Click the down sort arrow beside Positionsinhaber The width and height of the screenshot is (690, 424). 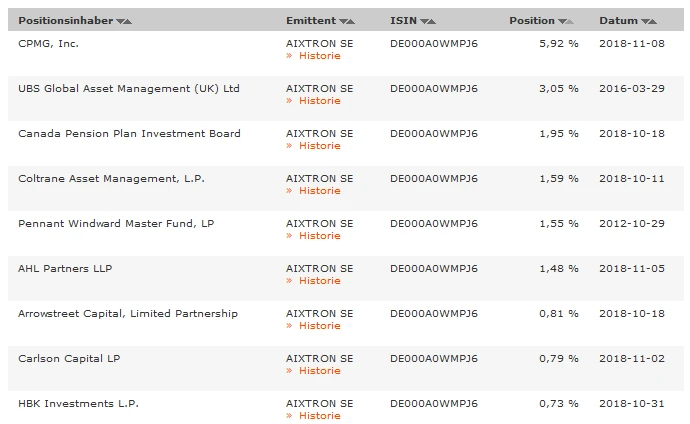point(120,21)
